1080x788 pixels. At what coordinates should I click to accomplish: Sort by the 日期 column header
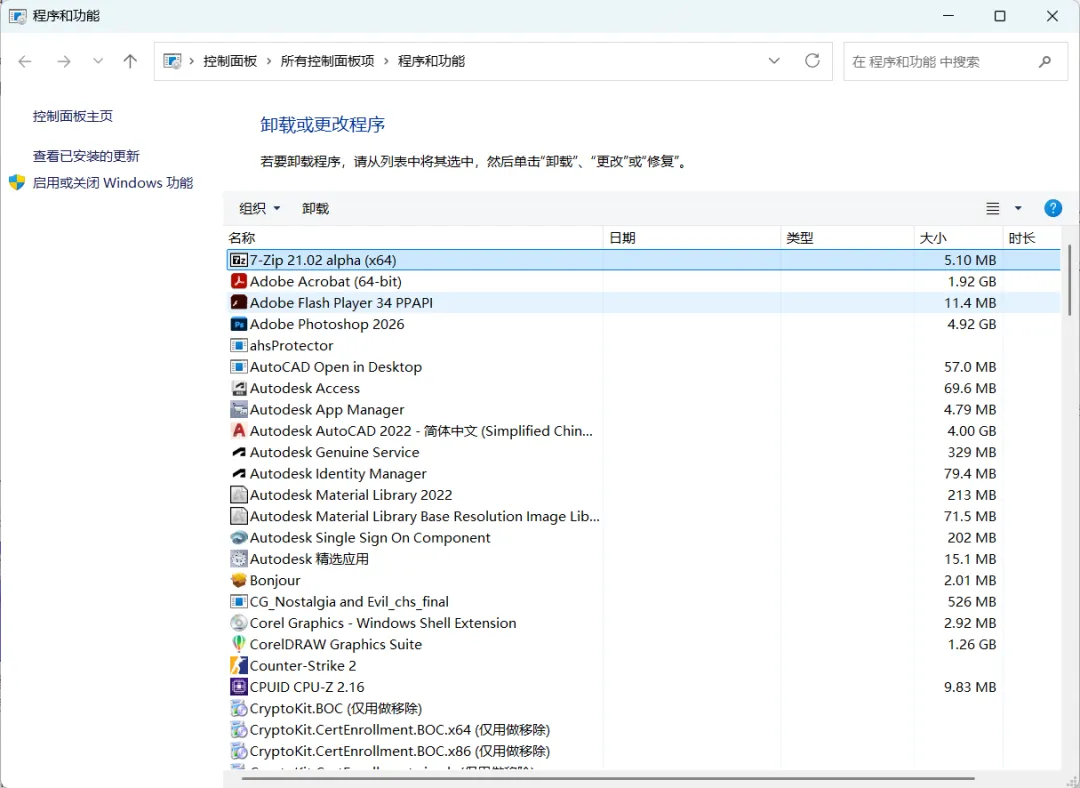pos(692,238)
